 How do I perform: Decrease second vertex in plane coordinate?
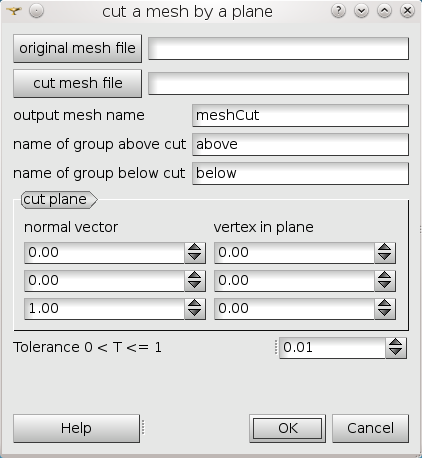click(x=385, y=286)
